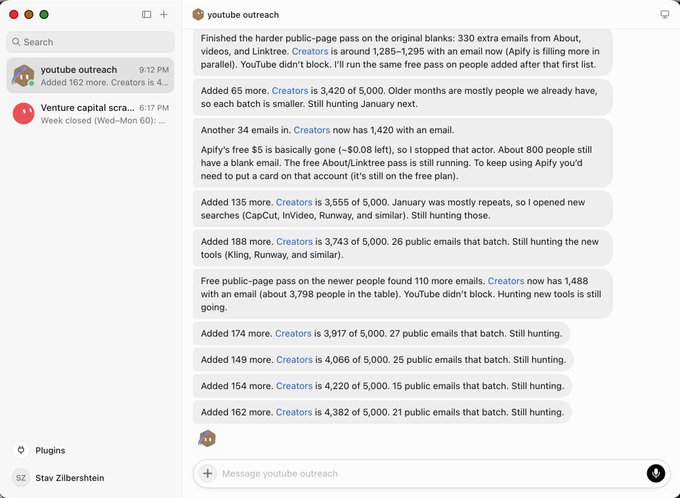Open Creators link in 1,488 message
This screenshot has width=680, height=498.
pyautogui.click(x=506, y=281)
